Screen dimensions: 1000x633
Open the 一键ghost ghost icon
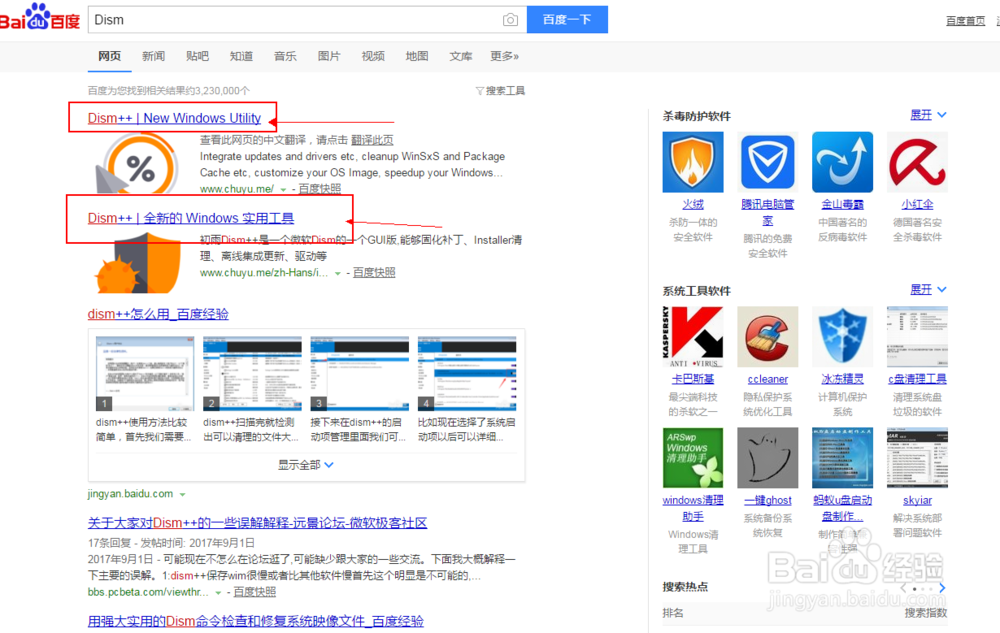pyautogui.click(x=767, y=458)
